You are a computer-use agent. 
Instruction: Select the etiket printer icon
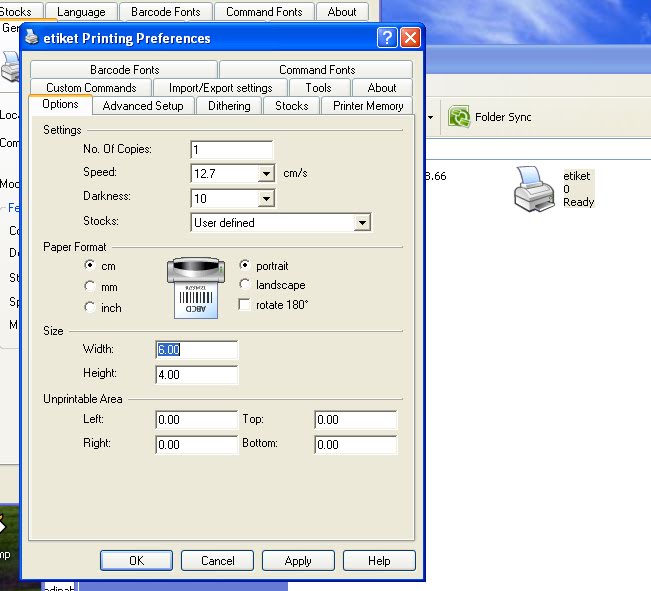(x=534, y=189)
